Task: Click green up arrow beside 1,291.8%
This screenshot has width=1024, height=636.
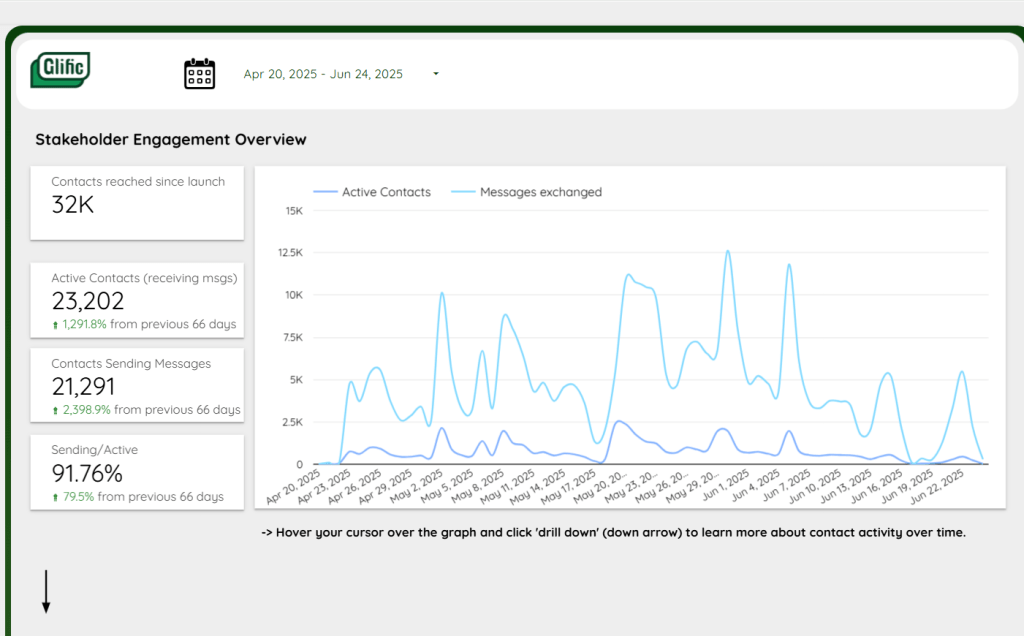Action: pyautogui.click(x=56, y=325)
